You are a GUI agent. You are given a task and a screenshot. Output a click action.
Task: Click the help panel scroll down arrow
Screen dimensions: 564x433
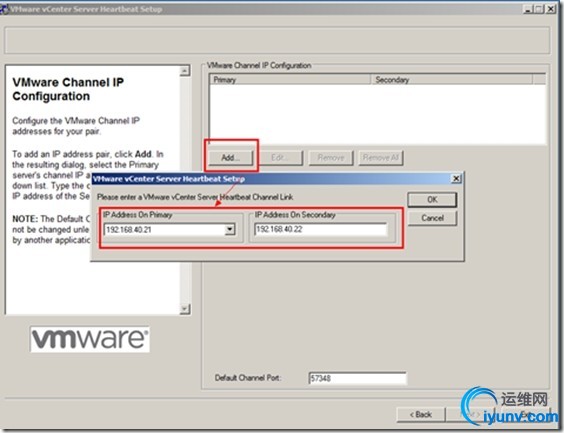(x=185, y=309)
